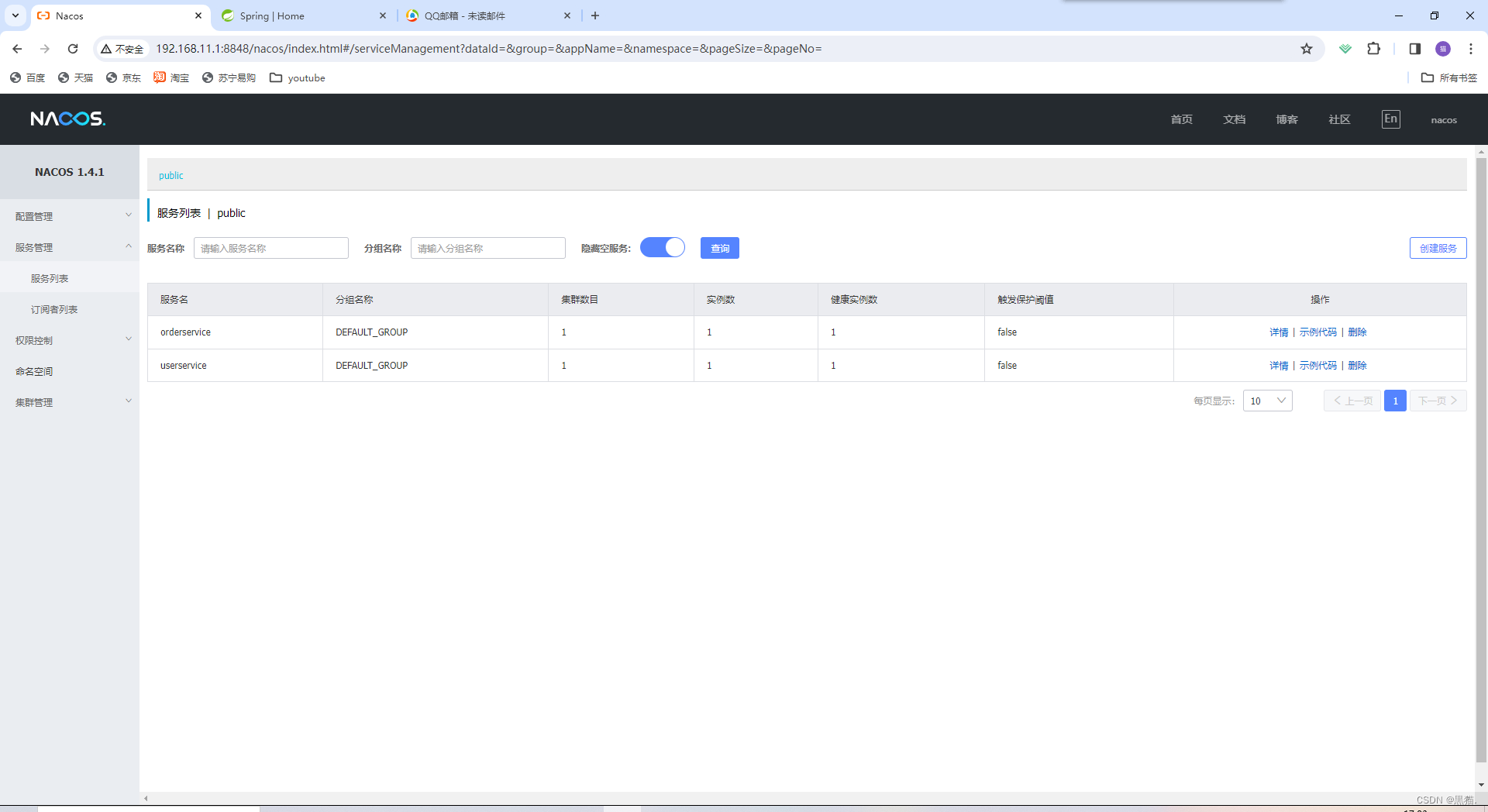
Task: Click the 上一页 pagination button
Action: click(x=1352, y=401)
